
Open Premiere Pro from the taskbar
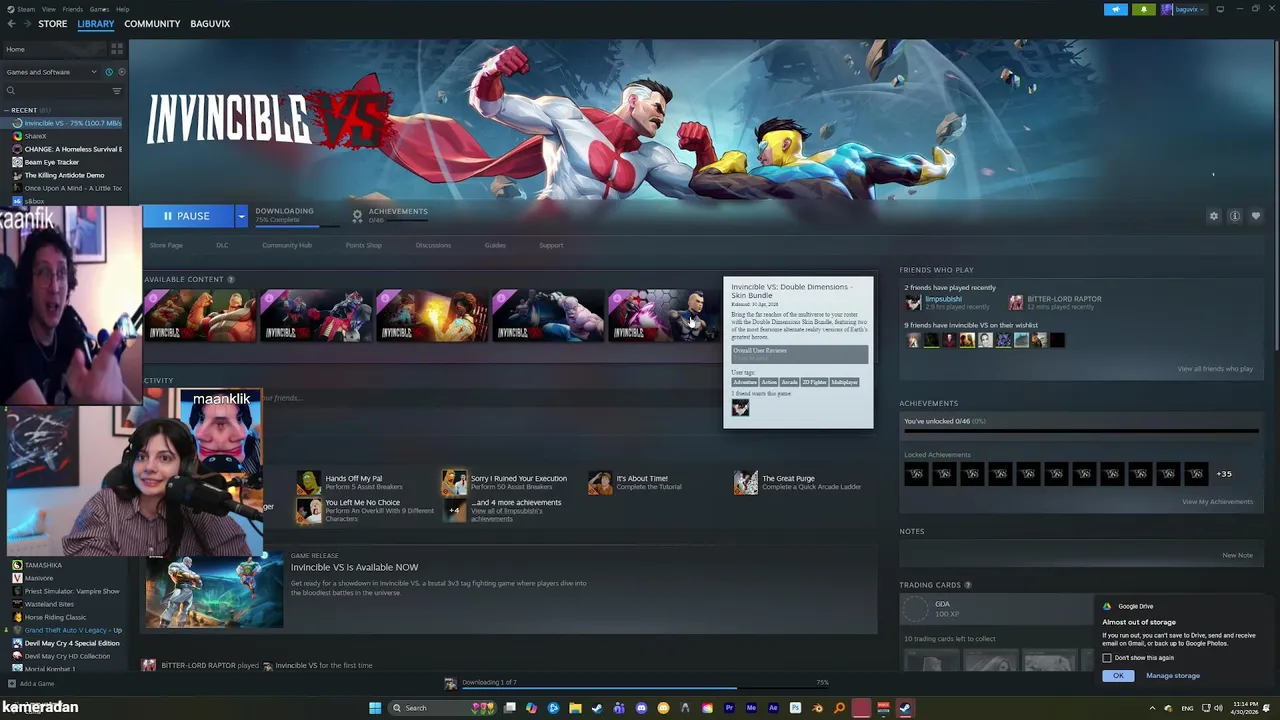click(729, 708)
